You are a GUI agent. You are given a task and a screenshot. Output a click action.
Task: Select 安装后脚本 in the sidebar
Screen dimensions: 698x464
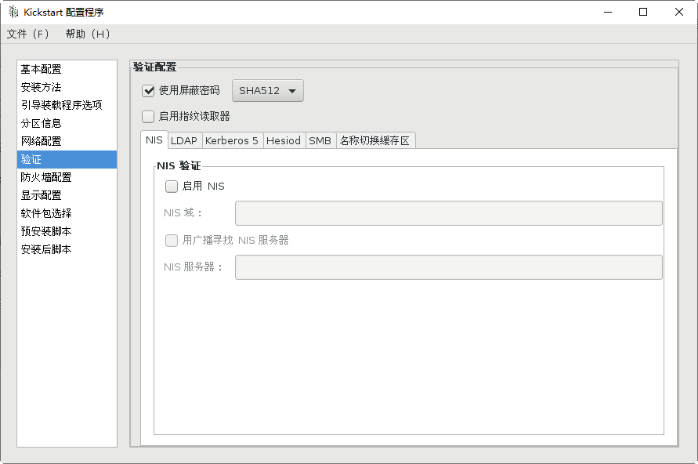point(67,249)
